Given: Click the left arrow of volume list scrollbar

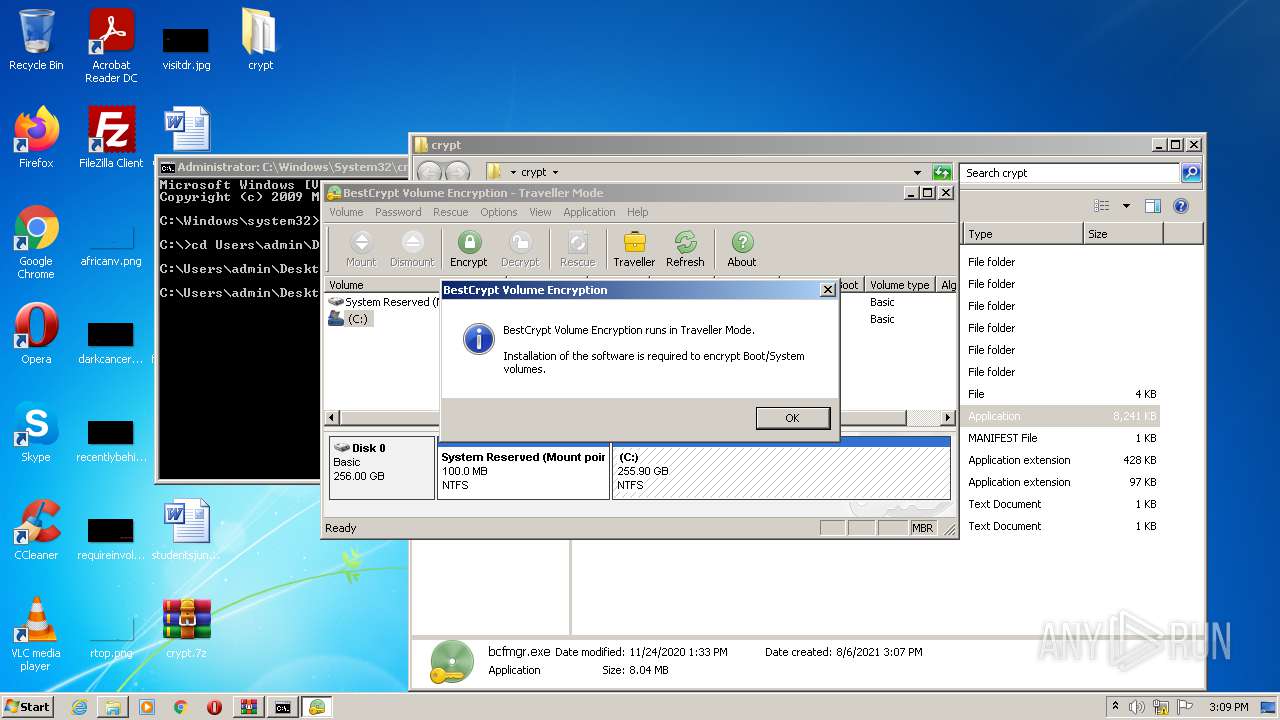Looking at the screenshot, I should [332, 417].
